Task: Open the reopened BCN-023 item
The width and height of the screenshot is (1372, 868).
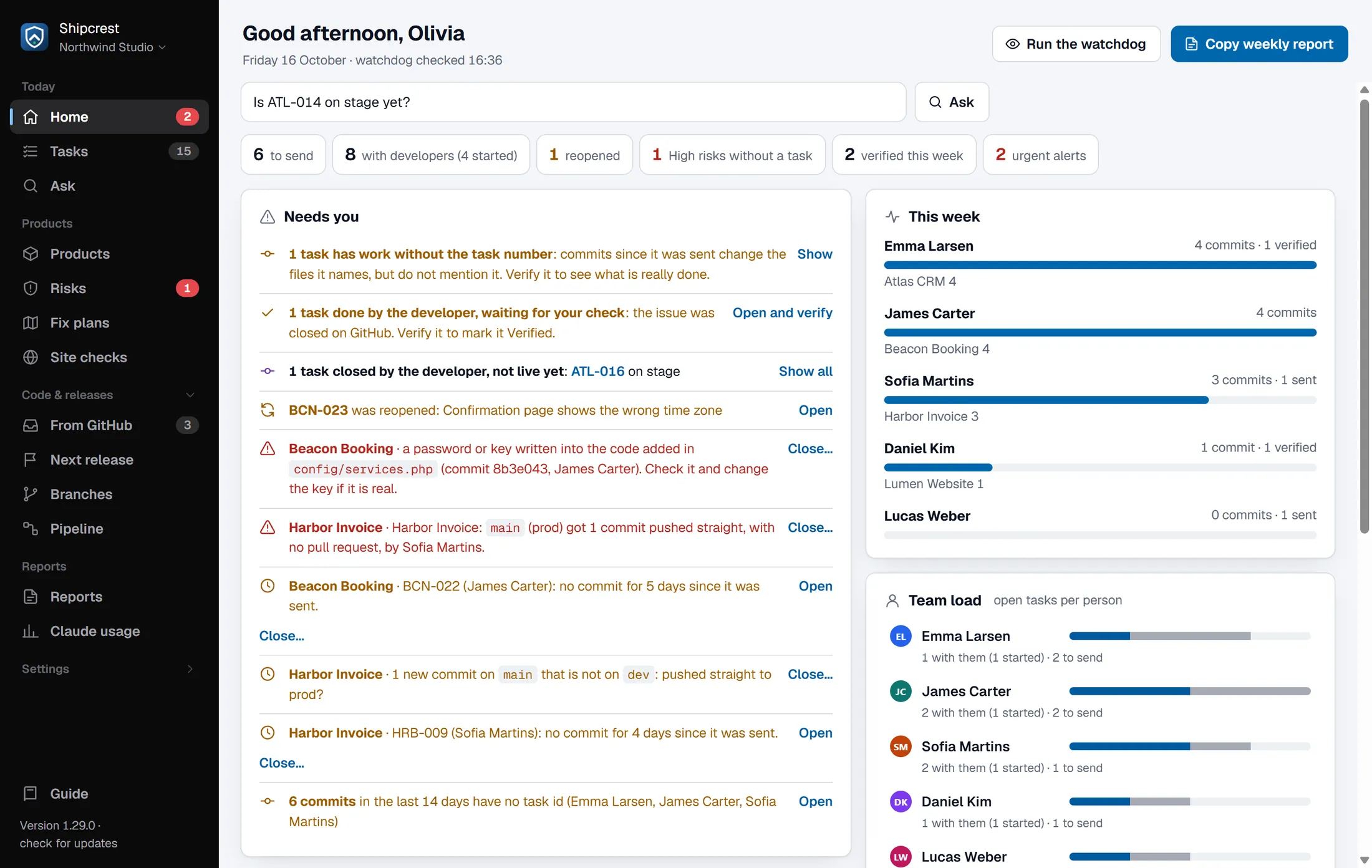Action: 815,410
